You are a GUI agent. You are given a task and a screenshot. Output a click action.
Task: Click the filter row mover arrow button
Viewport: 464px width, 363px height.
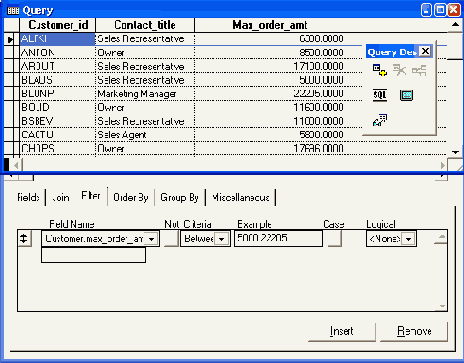[x=24, y=239]
